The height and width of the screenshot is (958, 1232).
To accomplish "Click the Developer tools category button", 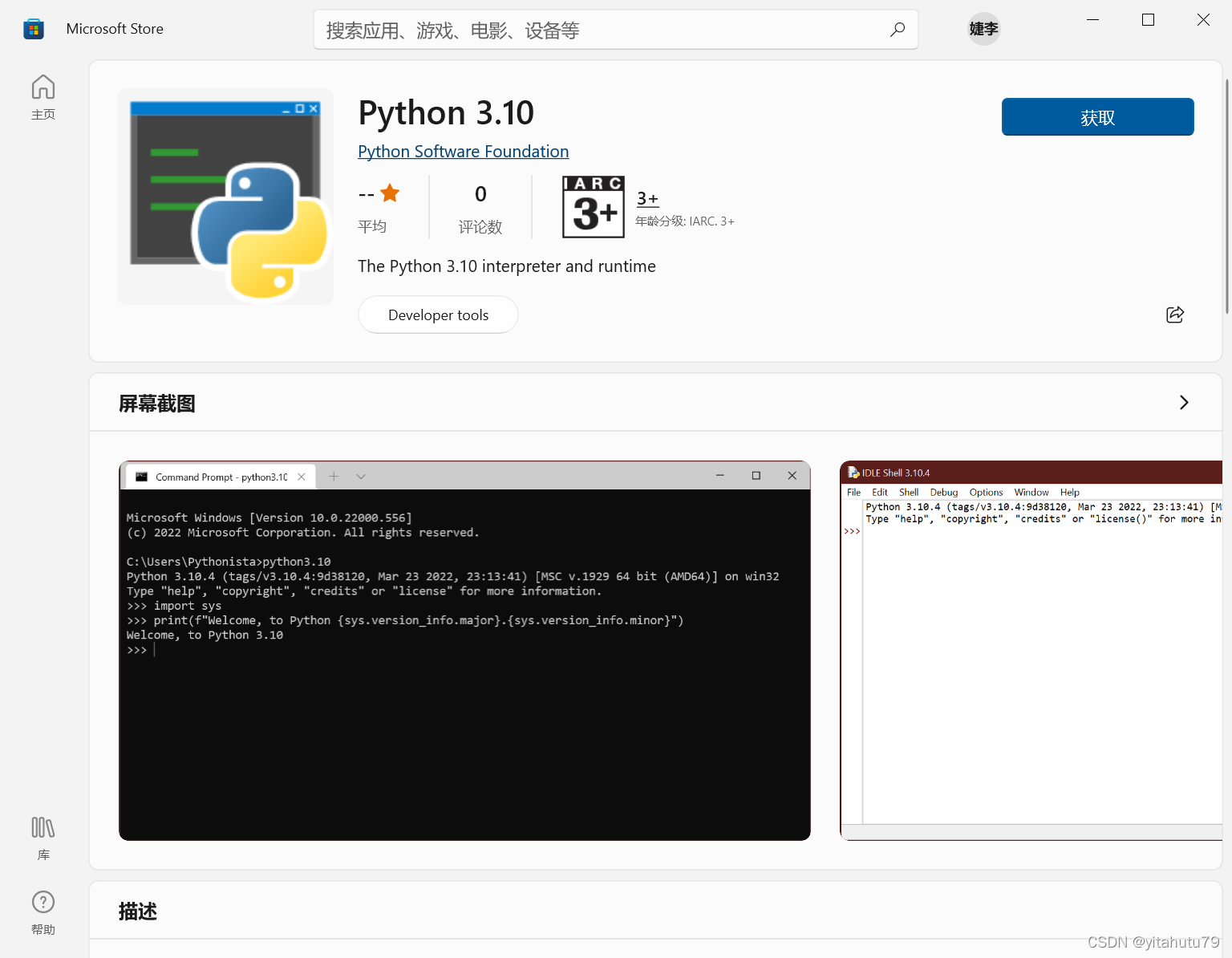I will (438, 315).
